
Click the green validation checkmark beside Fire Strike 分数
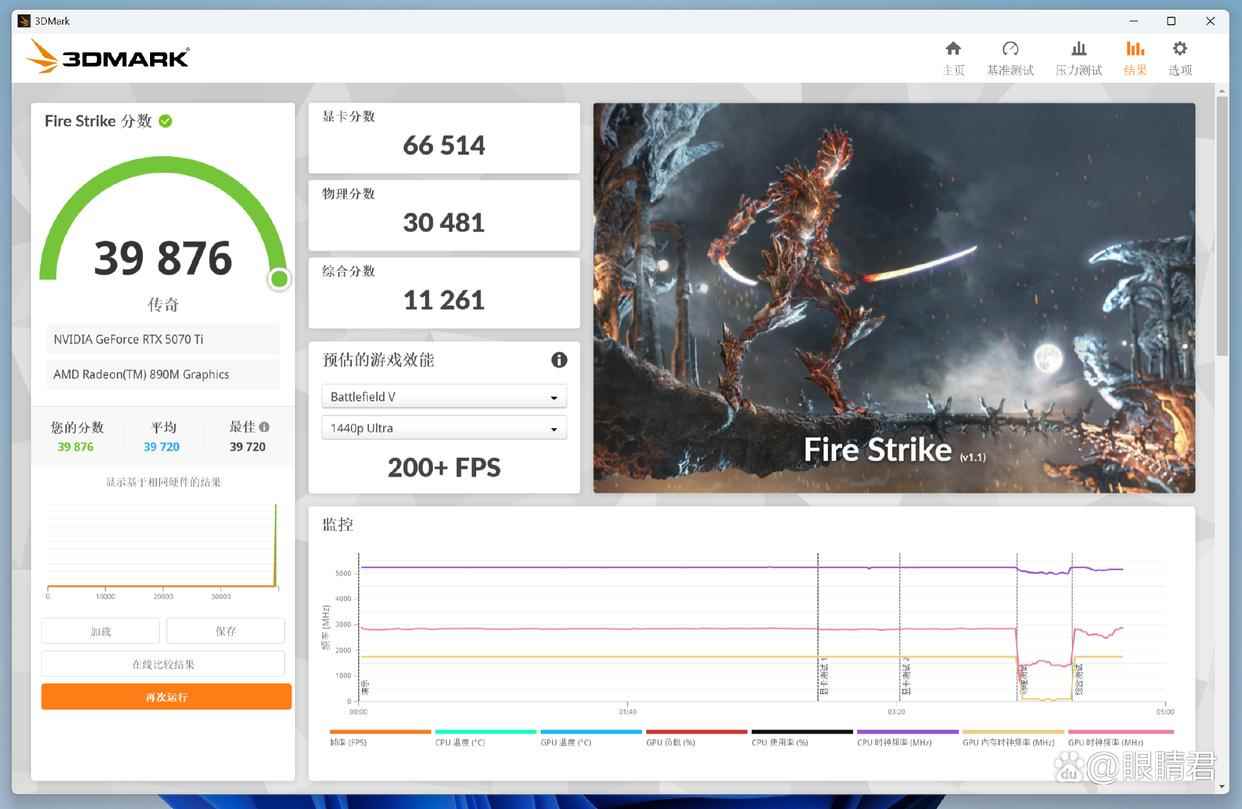[165, 121]
